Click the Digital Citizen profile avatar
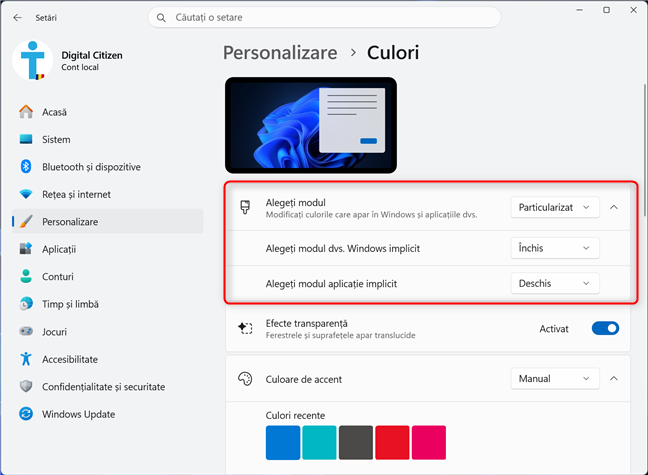 click(33, 60)
